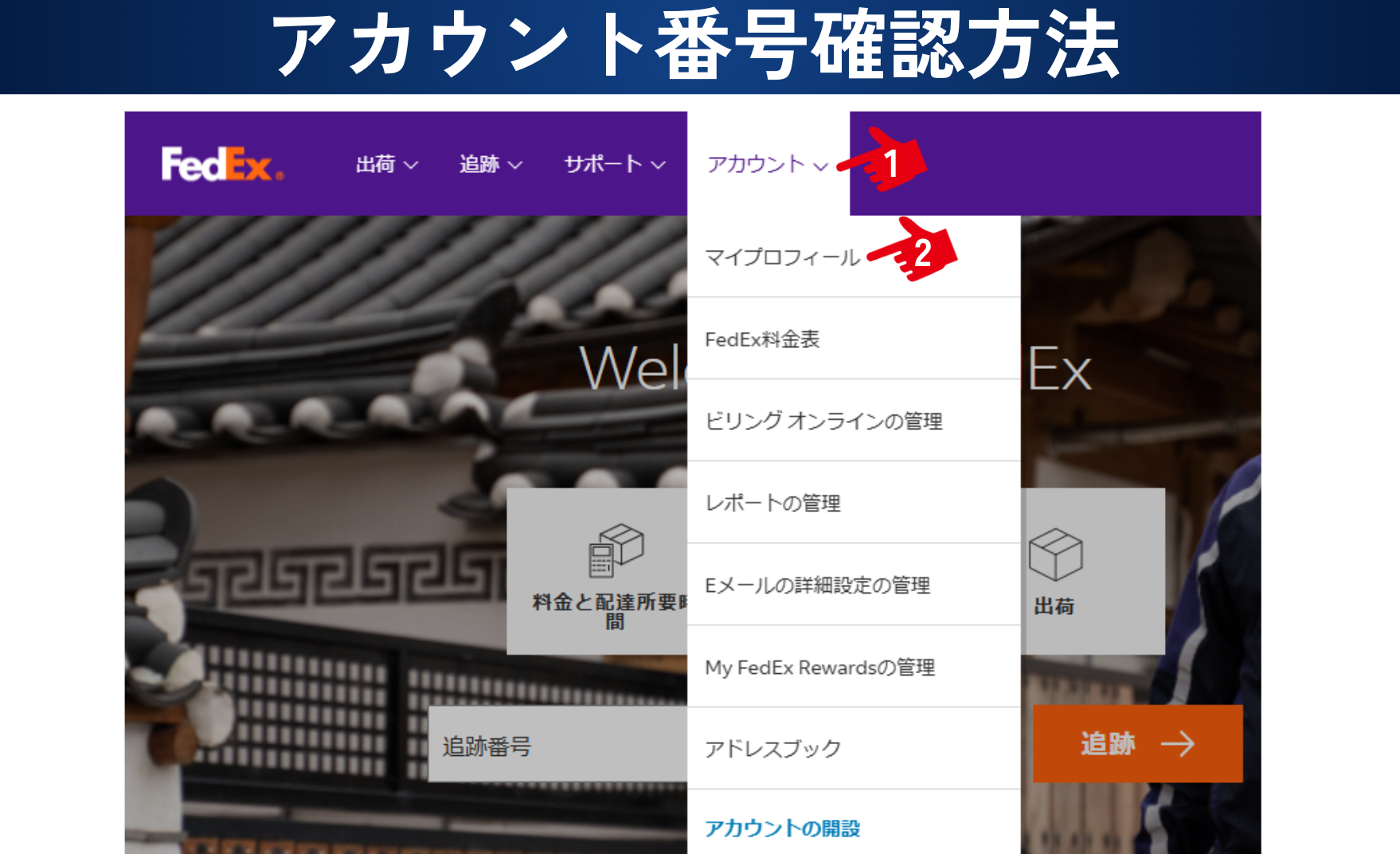Screen dimensions: 1400x854
Task: Open ビリング オンラインの管理
Action: pos(823,421)
